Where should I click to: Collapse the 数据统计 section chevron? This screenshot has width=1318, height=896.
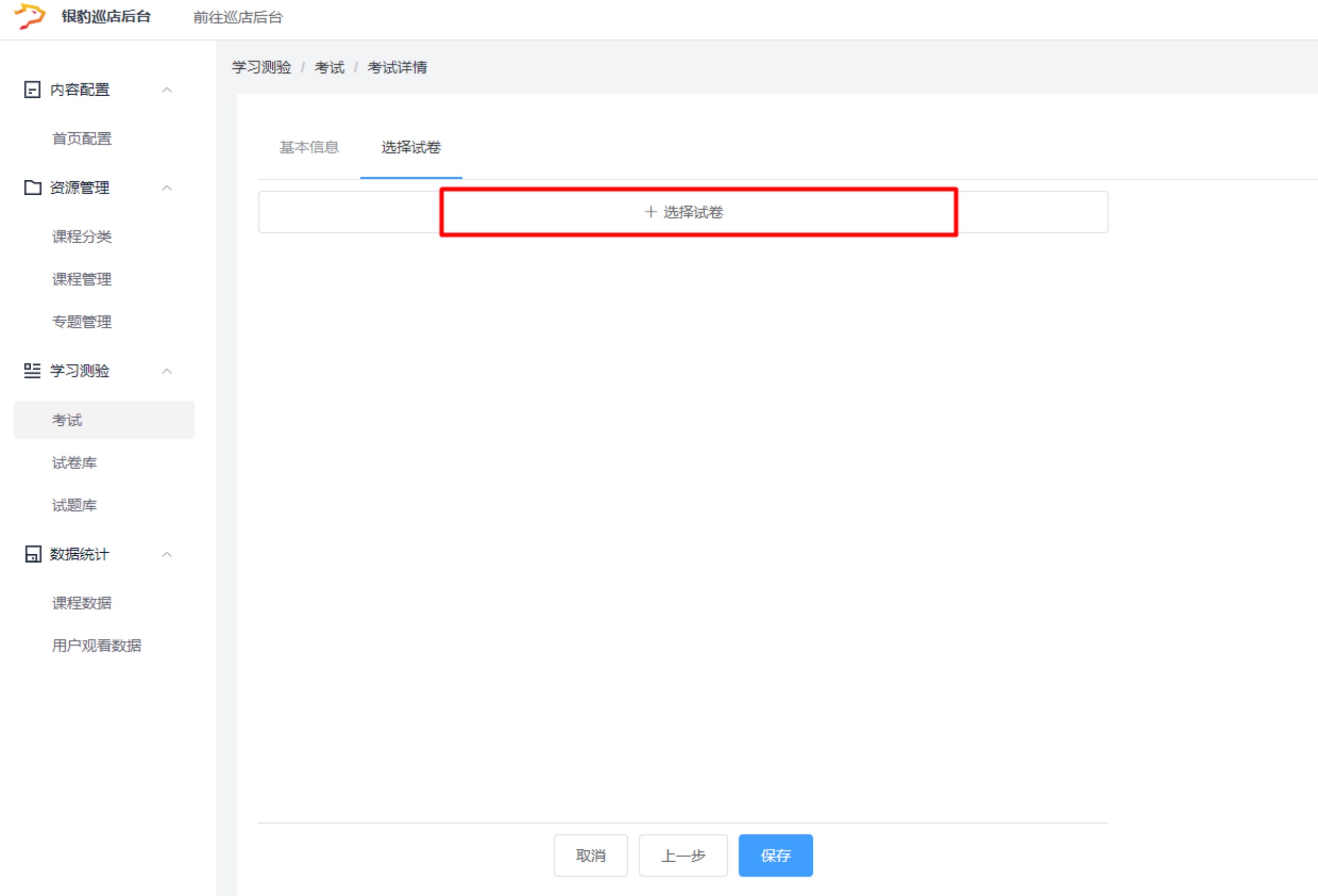point(167,554)
